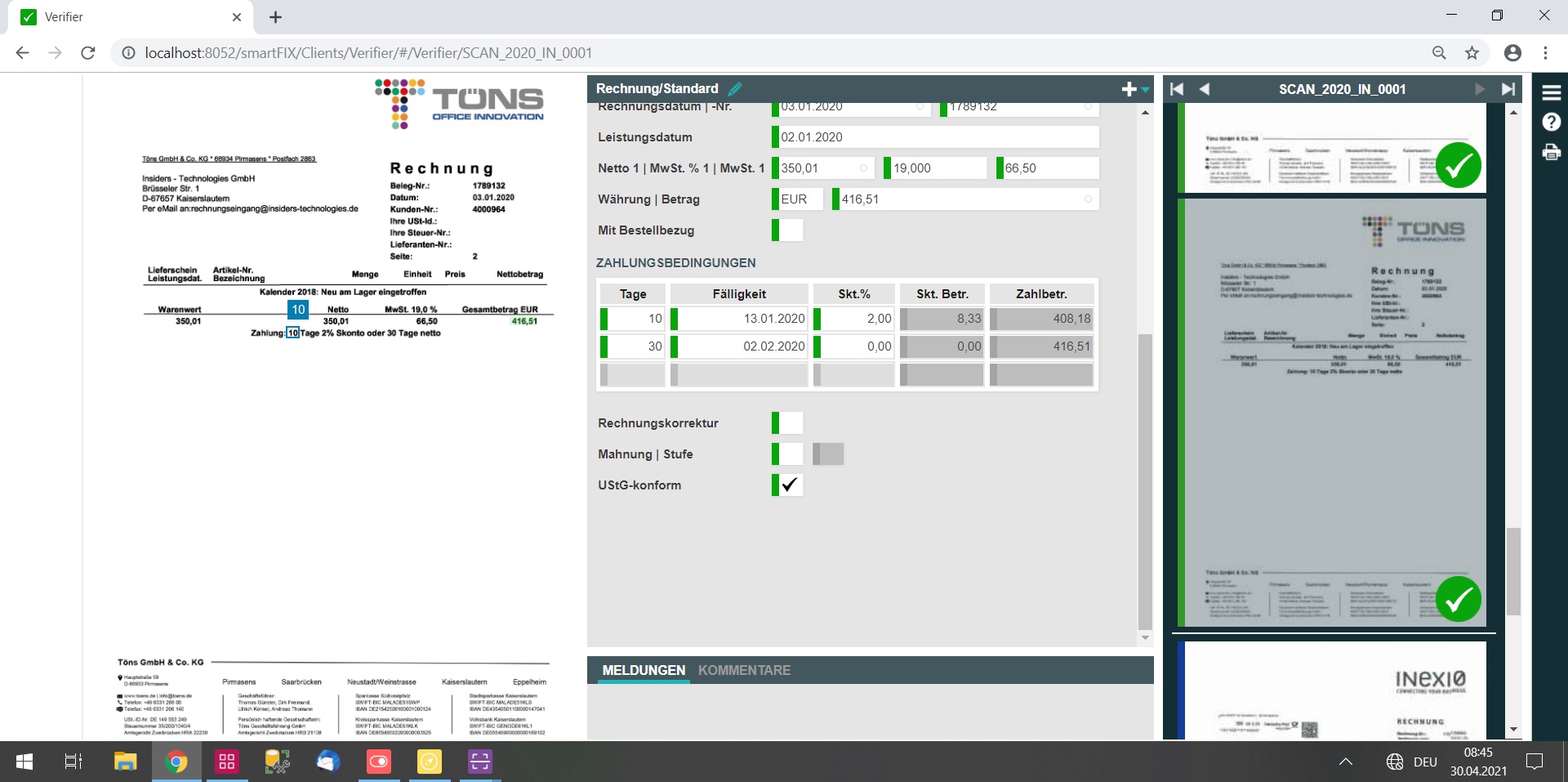
Task: Expand dropdown arrow next to plus icon
Action: tap(1146, 90)
